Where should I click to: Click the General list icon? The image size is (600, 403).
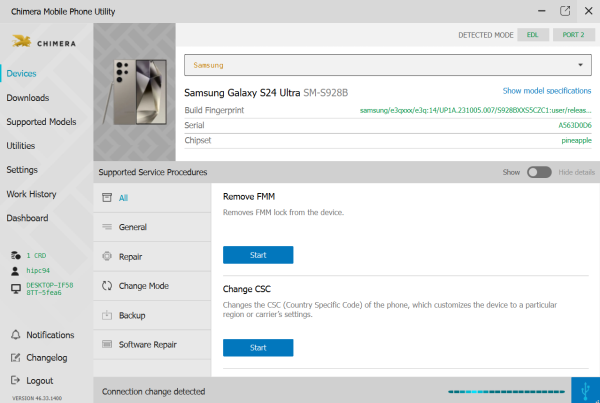click(107, 227)
